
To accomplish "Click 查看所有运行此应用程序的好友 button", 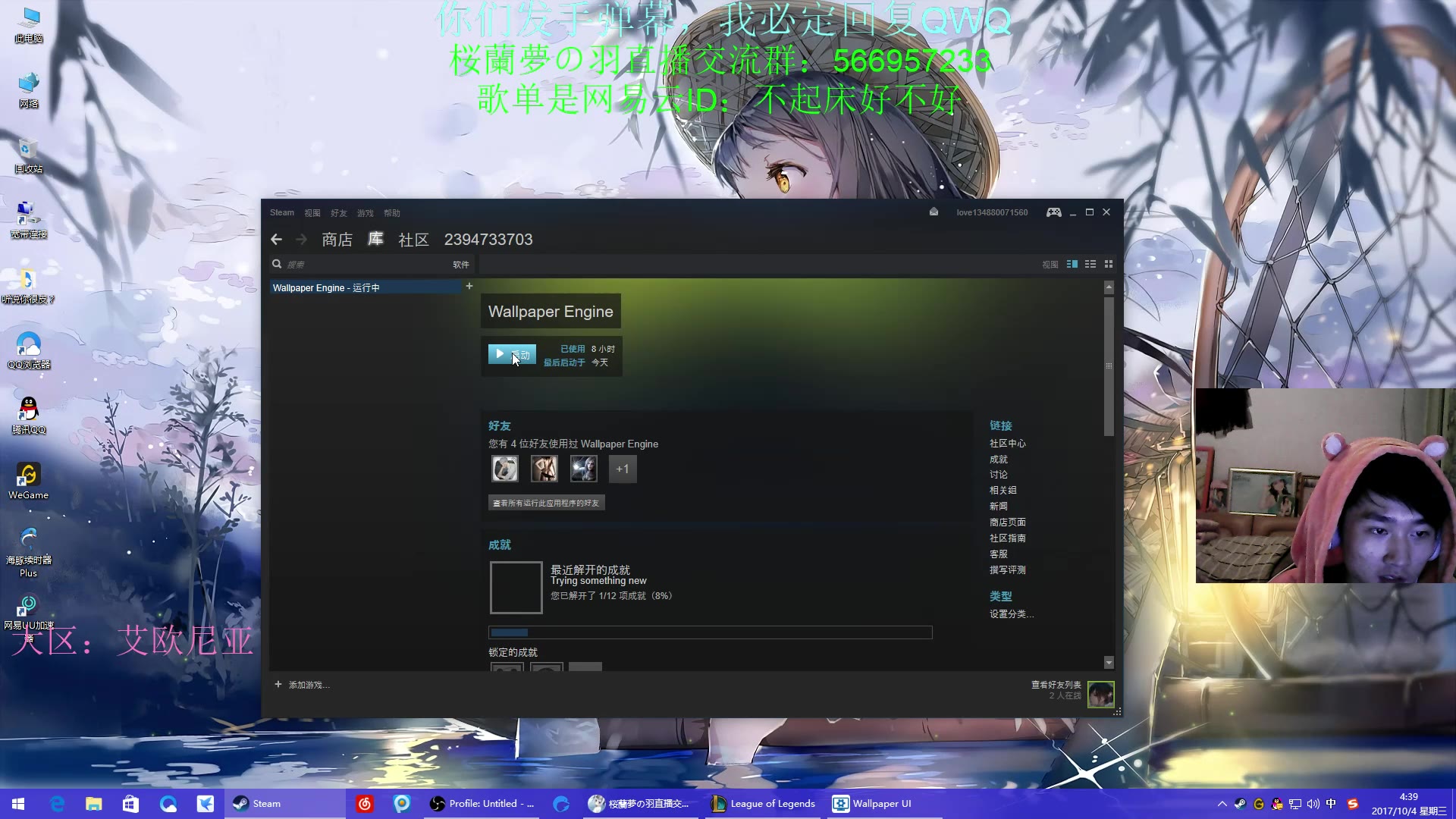I will (546, 503).
